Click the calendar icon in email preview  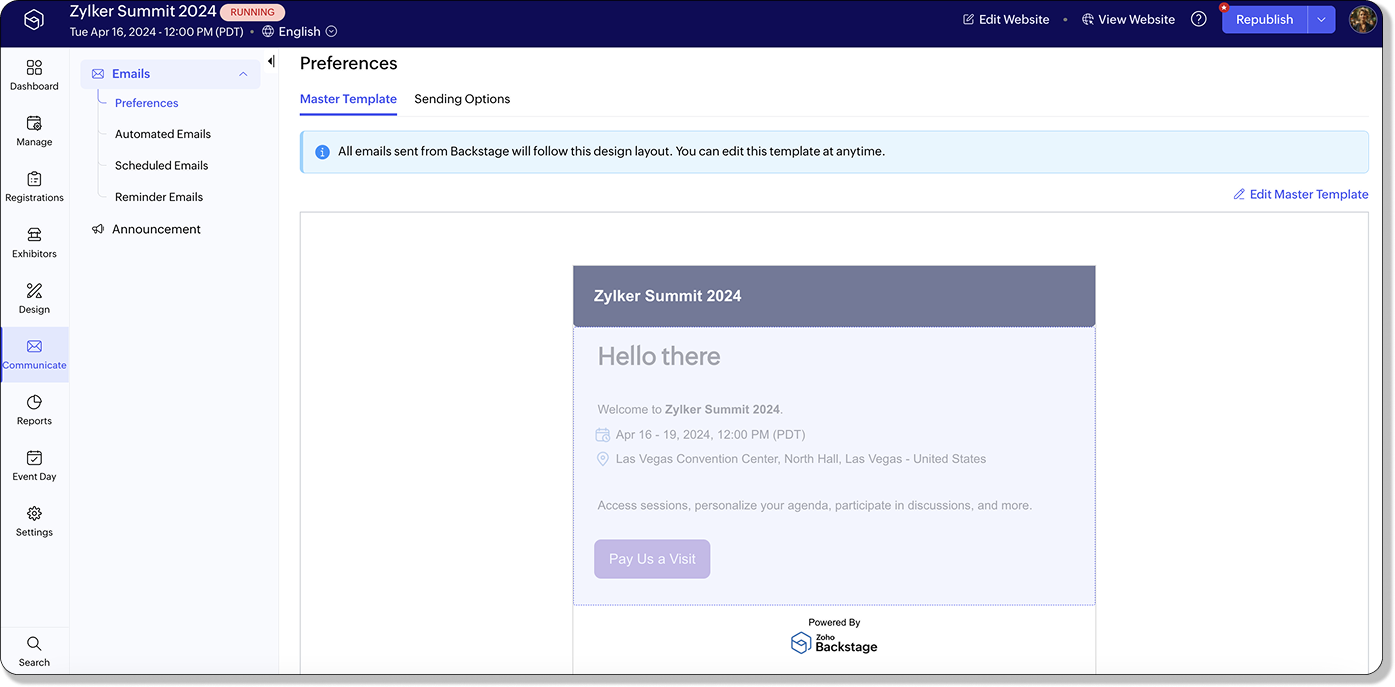coord(603,435)
